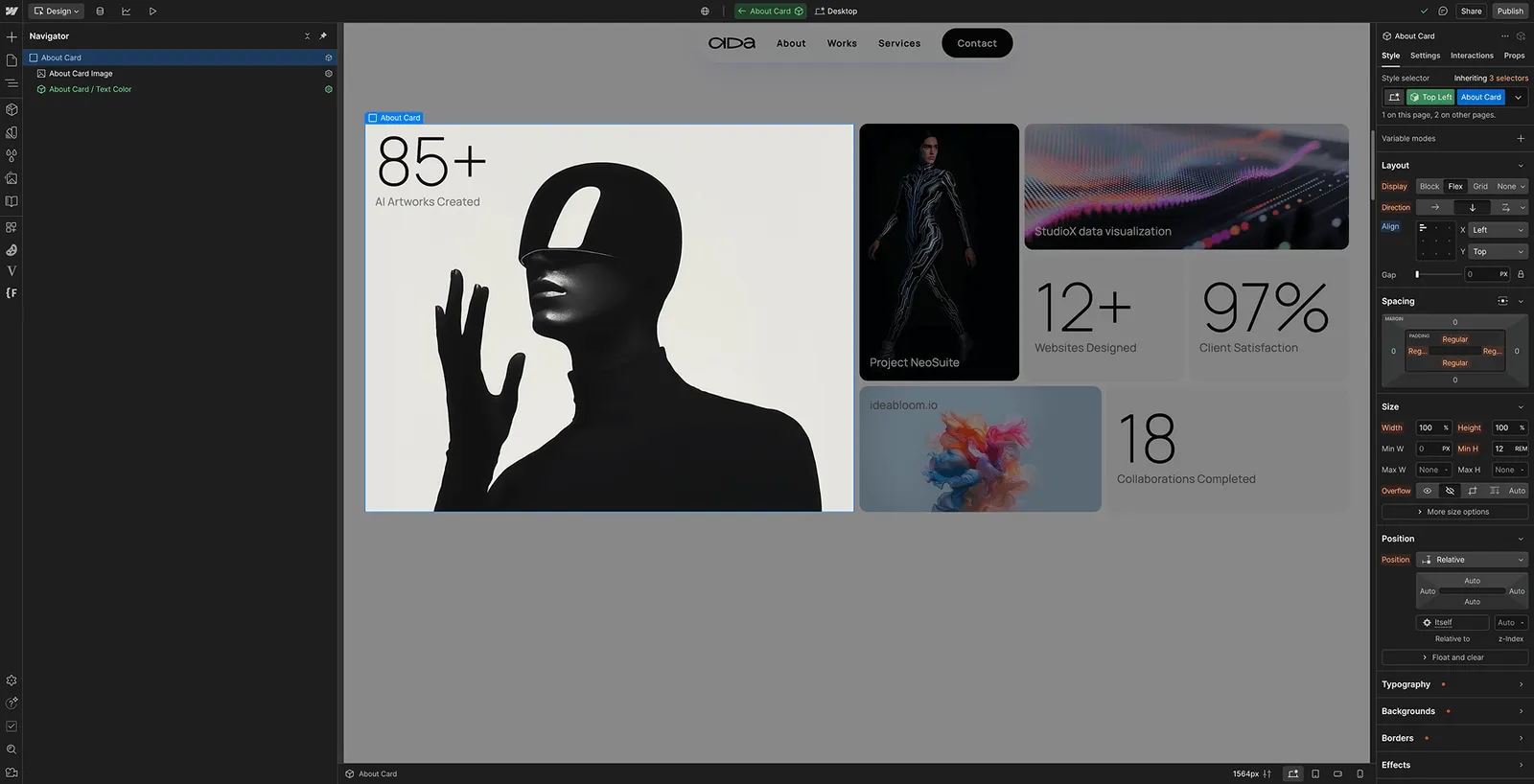This screenshot has width=1534, height=784.
Task: Open the Assets image icon
Action: [12, 178]
